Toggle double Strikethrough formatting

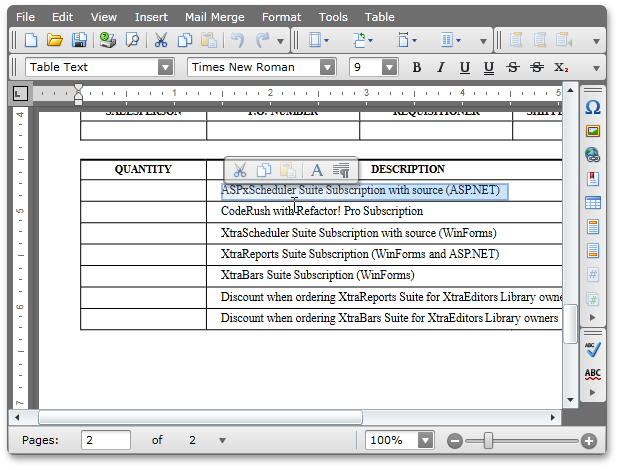tap(537, 68)
